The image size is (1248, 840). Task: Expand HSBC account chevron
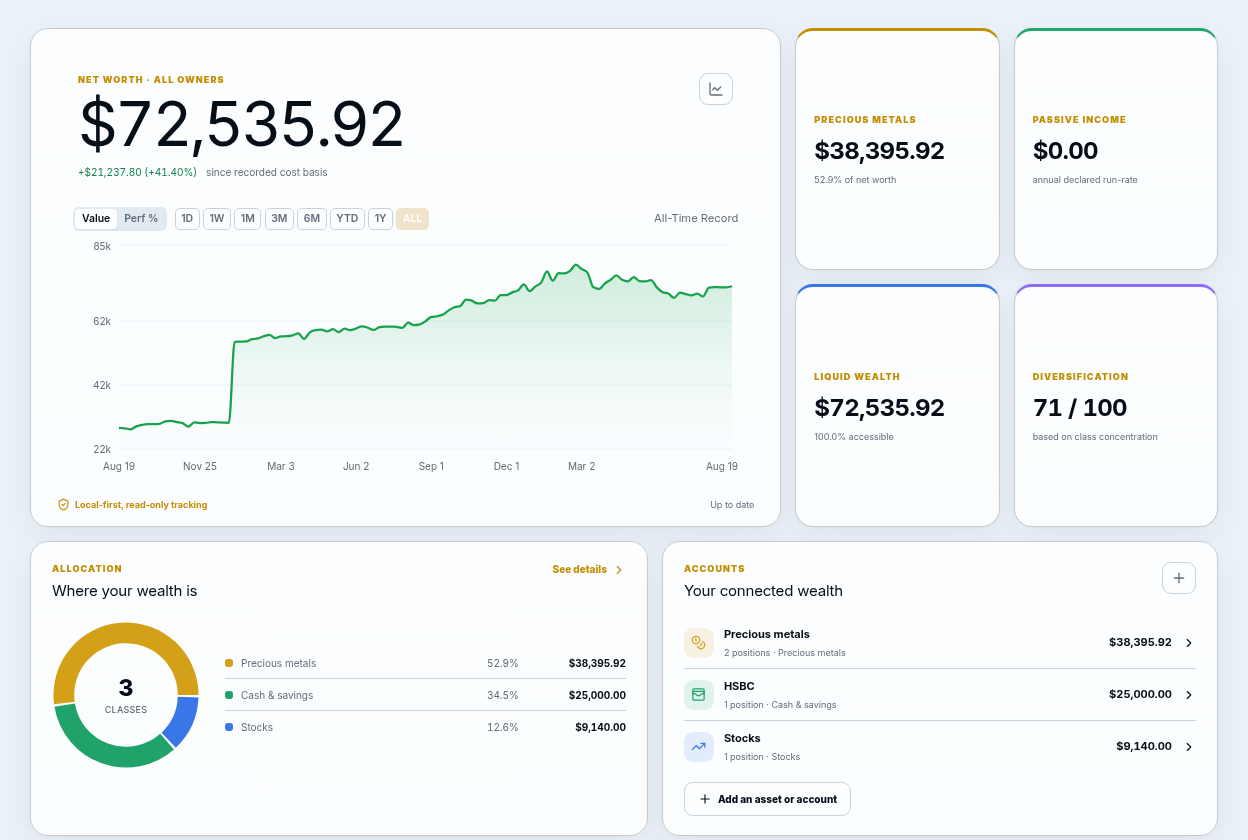tap(1189, 695)
